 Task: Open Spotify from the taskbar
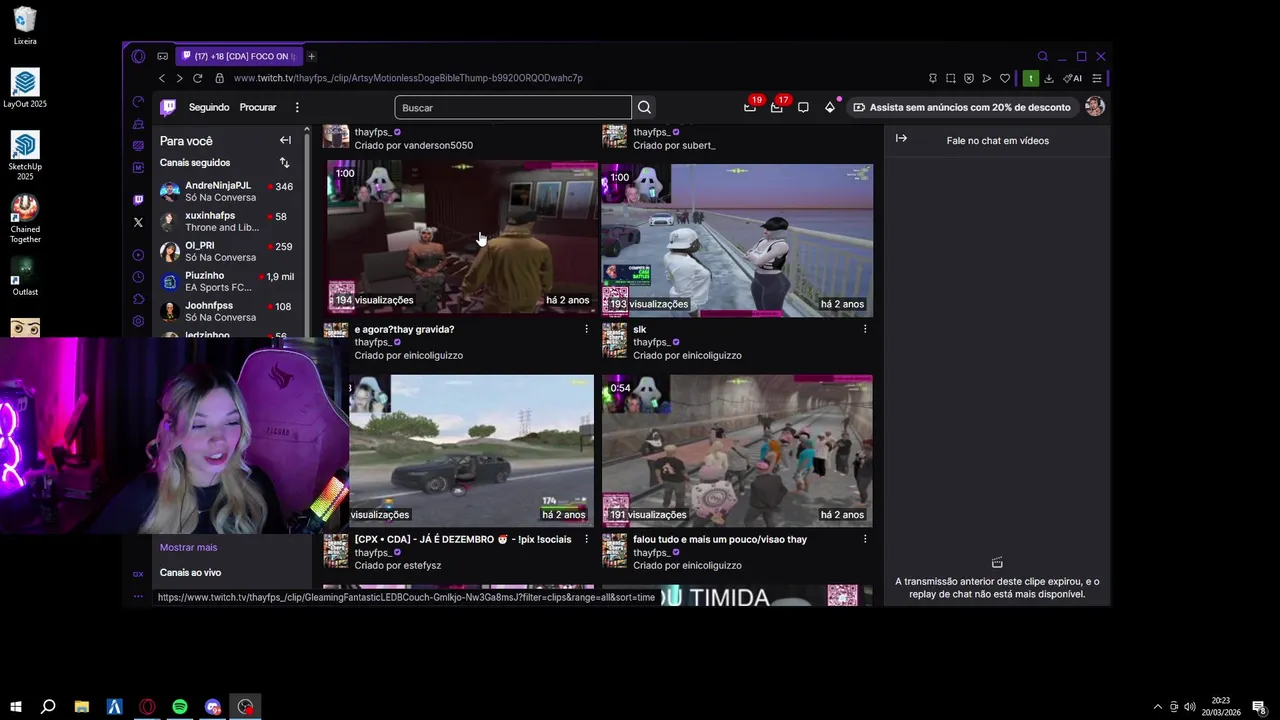(x=180, y=707)
